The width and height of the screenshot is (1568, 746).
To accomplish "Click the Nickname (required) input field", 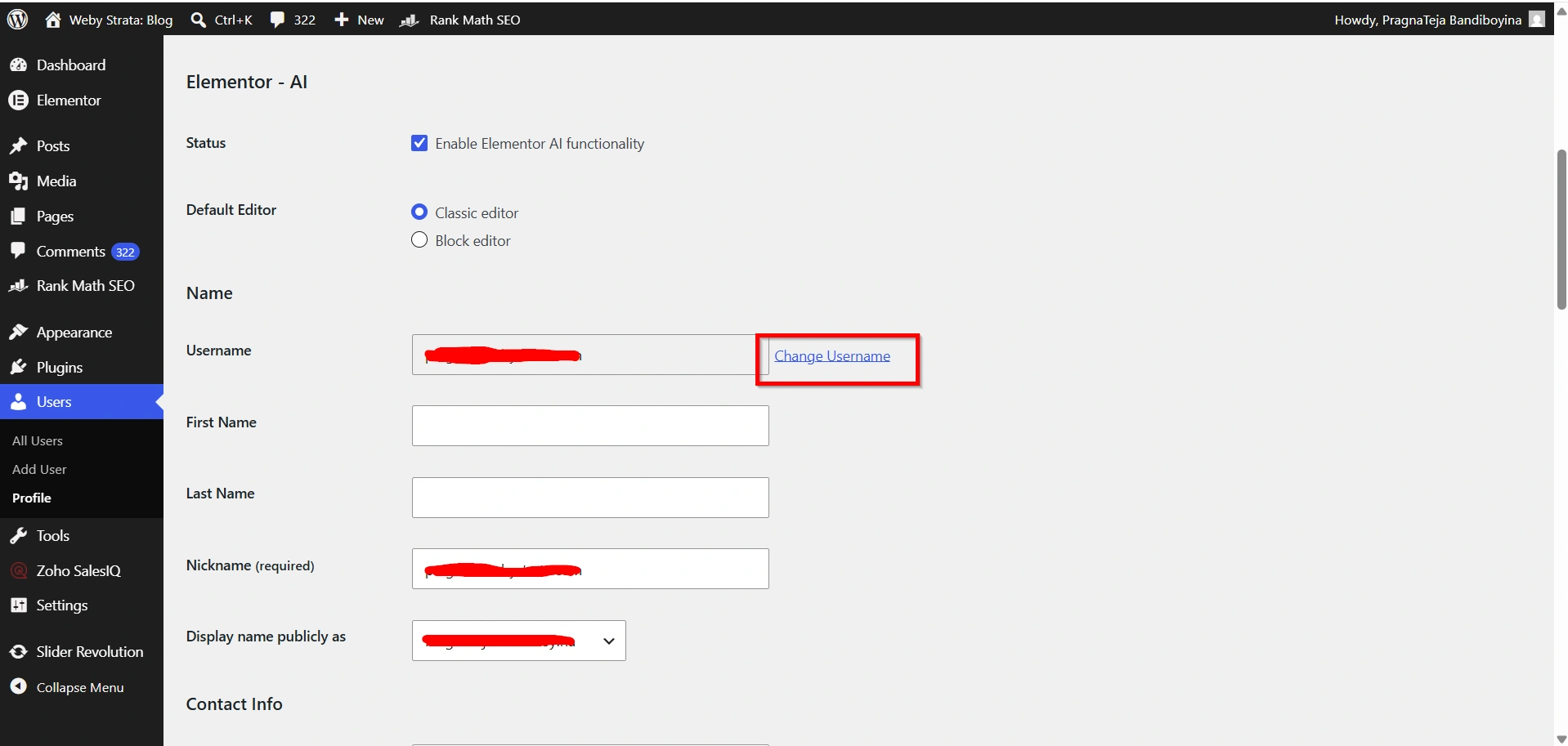I will (x=590, y=569).
